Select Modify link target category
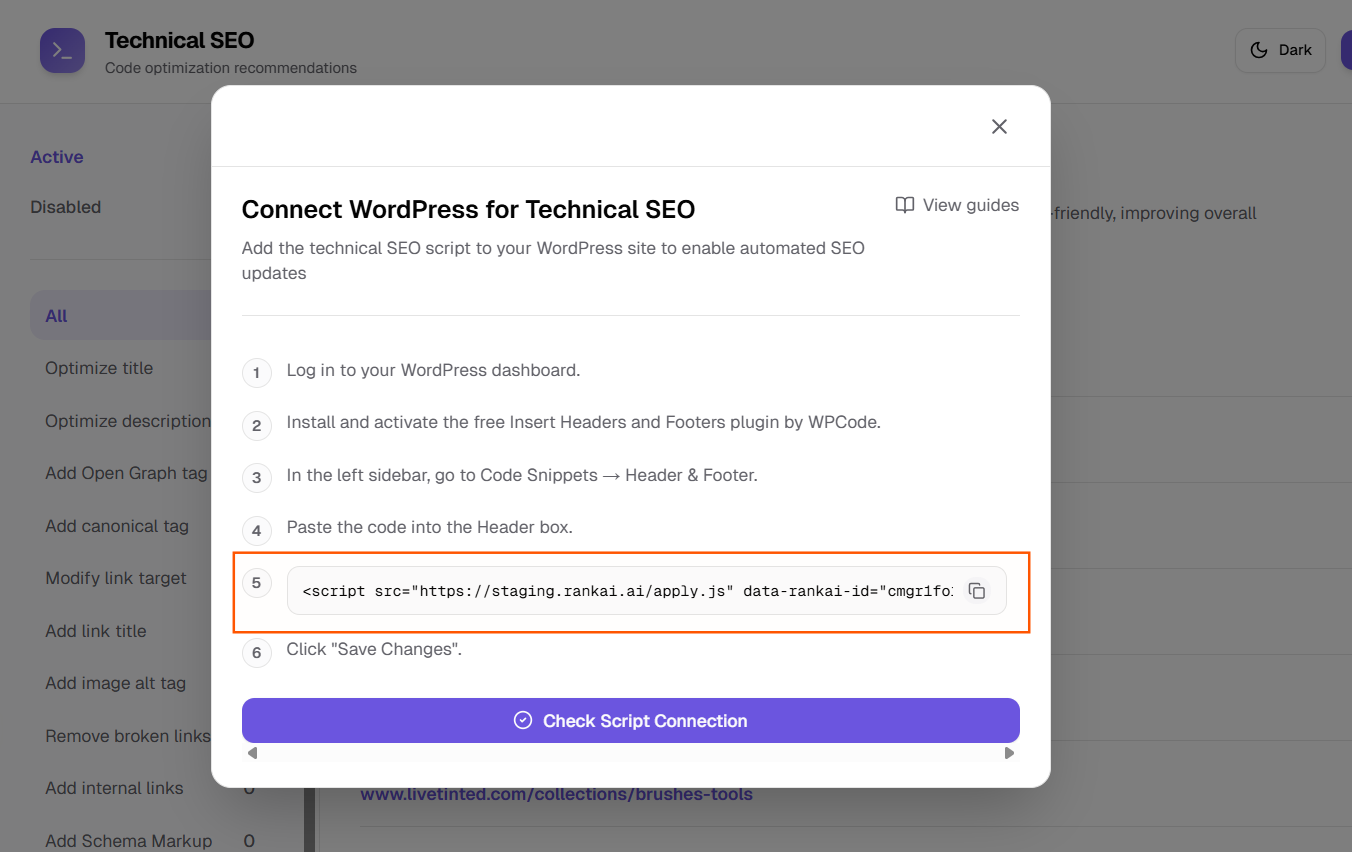 coord(116,578)
